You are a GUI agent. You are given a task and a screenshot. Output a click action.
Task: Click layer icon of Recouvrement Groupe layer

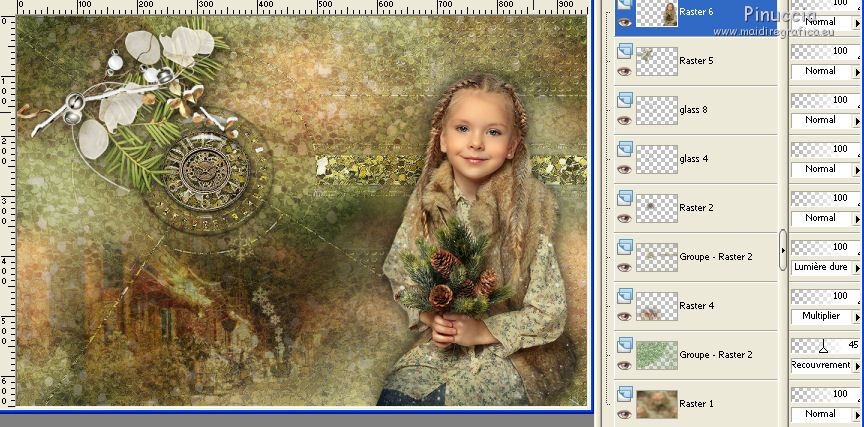coord(624,345)
